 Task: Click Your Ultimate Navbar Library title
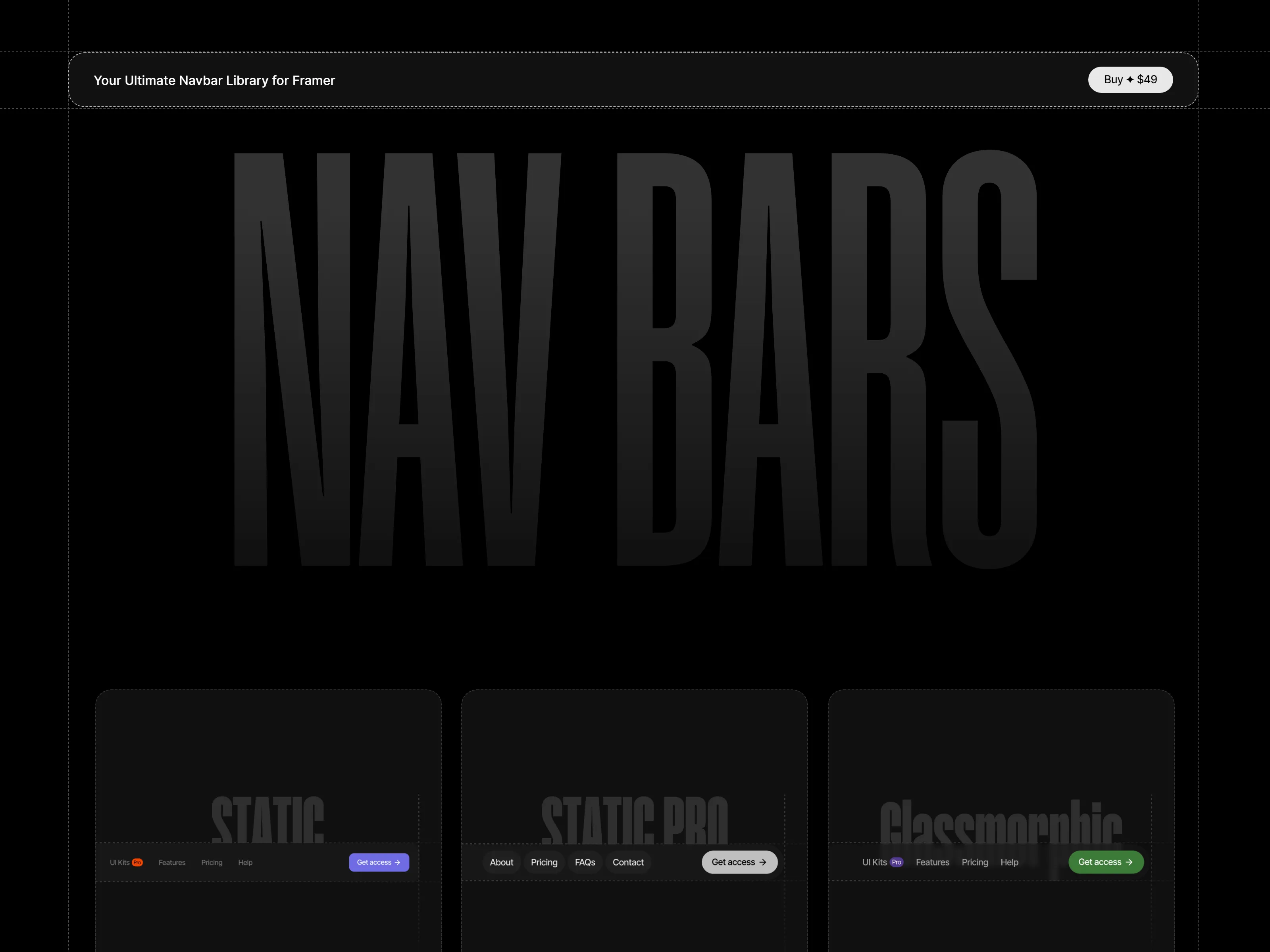click(214, 81)
